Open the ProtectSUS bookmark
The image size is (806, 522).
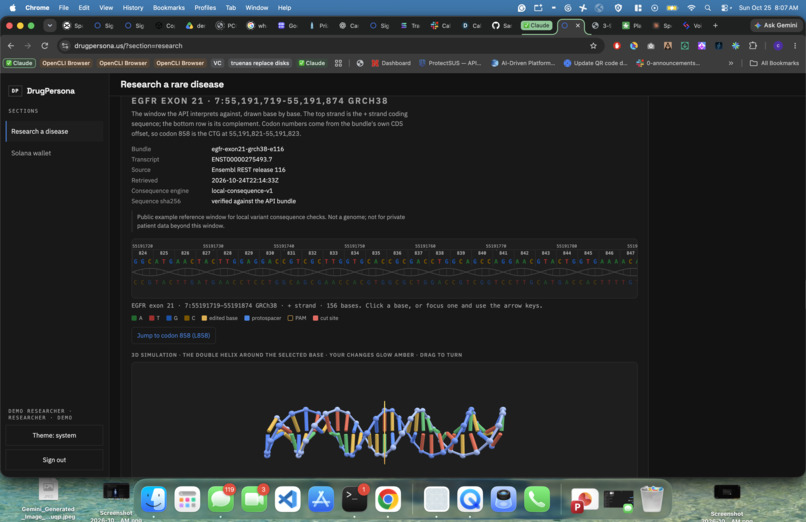(x=450, y=63)
